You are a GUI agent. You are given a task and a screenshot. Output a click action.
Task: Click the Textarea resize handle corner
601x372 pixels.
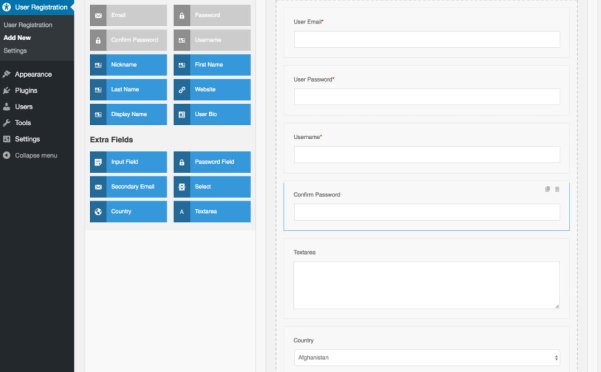(557, 306)
